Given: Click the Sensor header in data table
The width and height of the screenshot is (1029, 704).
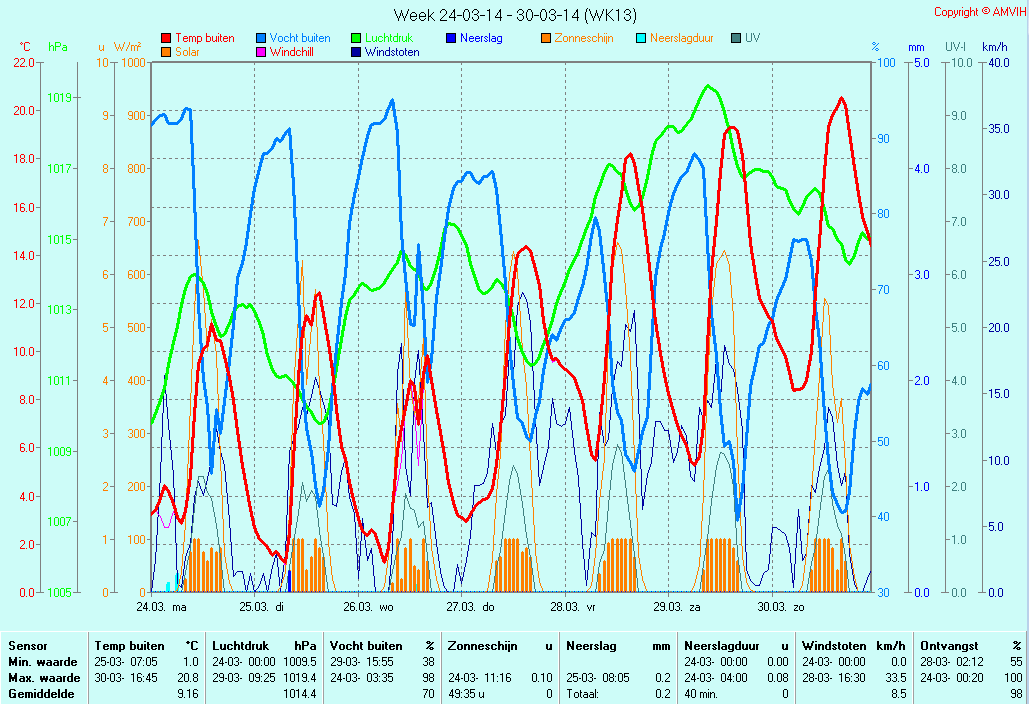Looking at the screenshot, I should (x=27, y=646).
